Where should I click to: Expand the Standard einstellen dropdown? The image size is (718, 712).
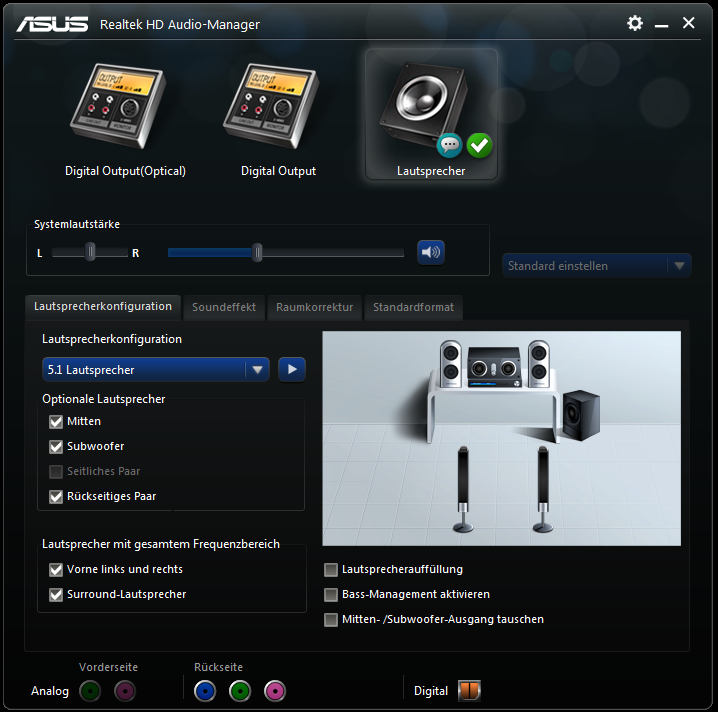(x=679, y=266)
